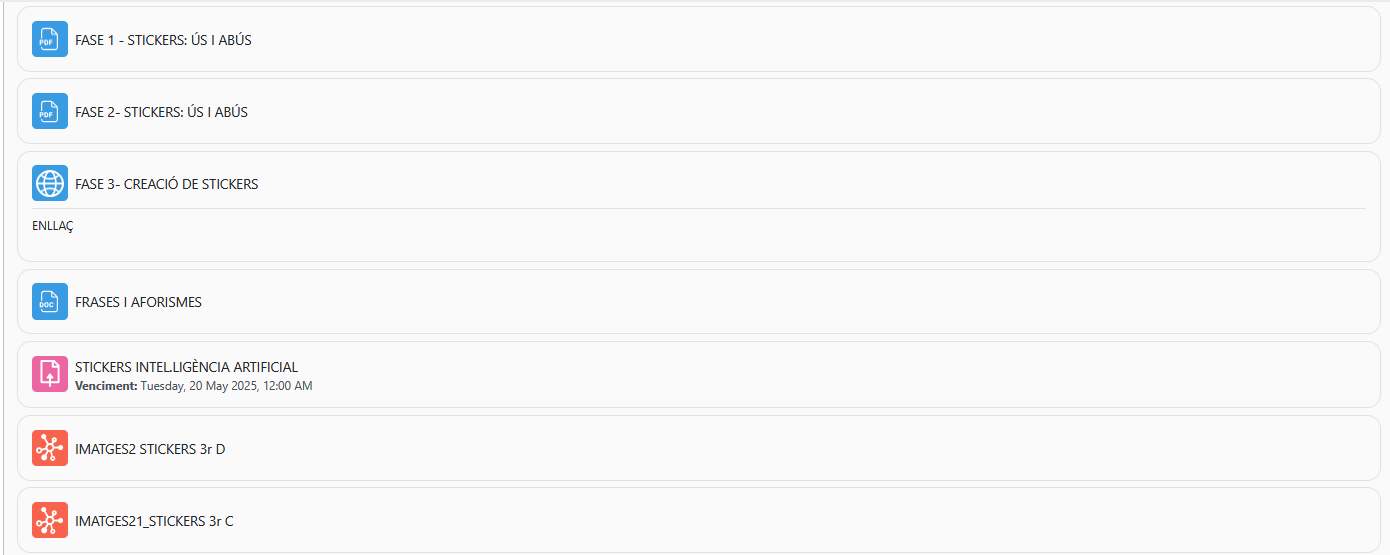Open the FRASES I AFORISMES document link

[x=138, y=302]
